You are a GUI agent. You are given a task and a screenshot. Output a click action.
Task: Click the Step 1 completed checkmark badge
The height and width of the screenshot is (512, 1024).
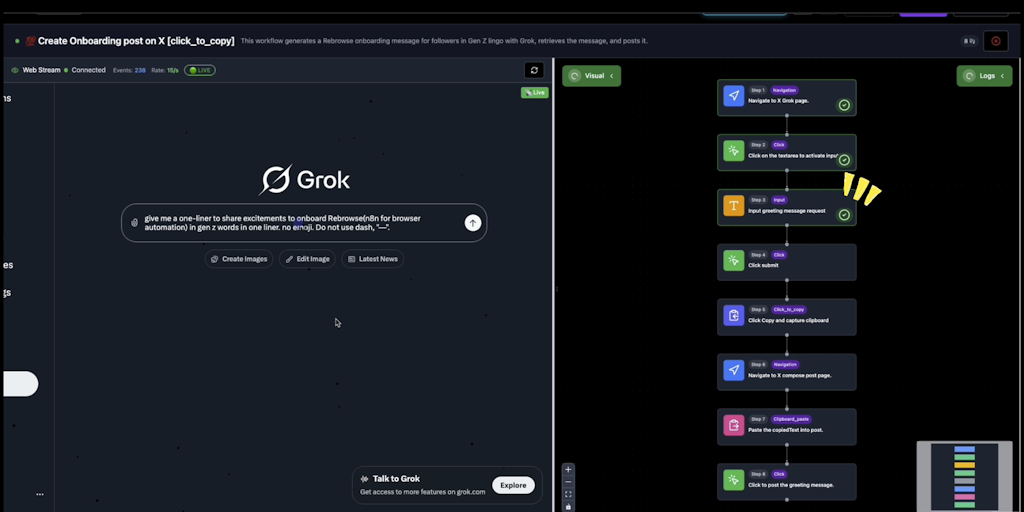click(x=844, y=105)
